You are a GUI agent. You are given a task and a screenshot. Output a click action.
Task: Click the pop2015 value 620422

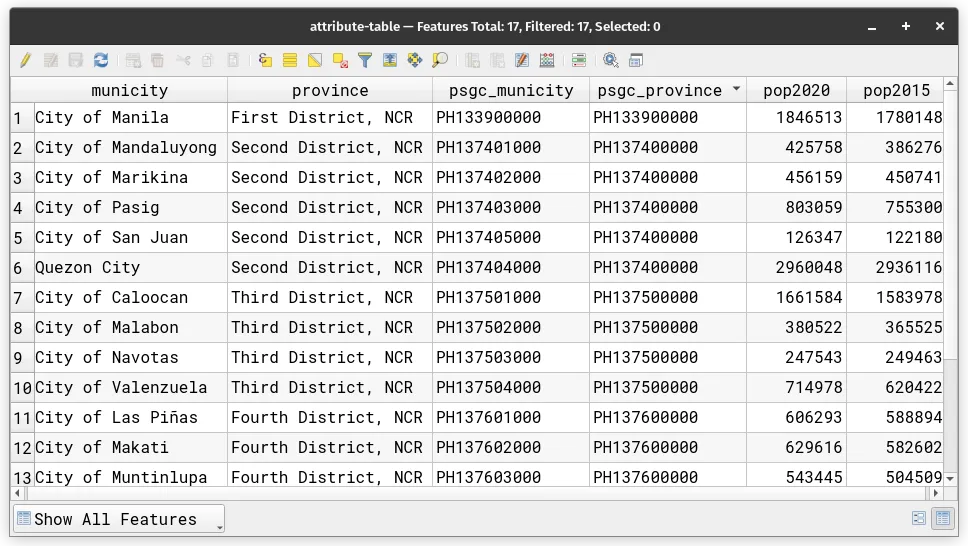point(895,388)
